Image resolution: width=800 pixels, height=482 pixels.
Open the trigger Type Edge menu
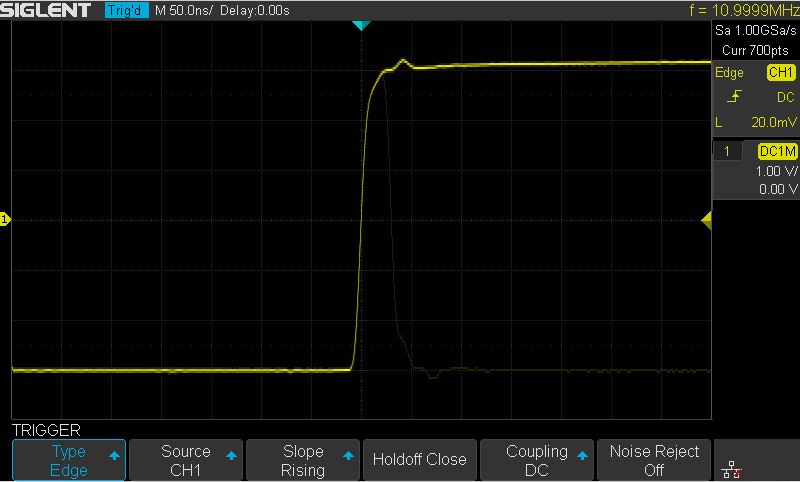(x=69, y=460)
